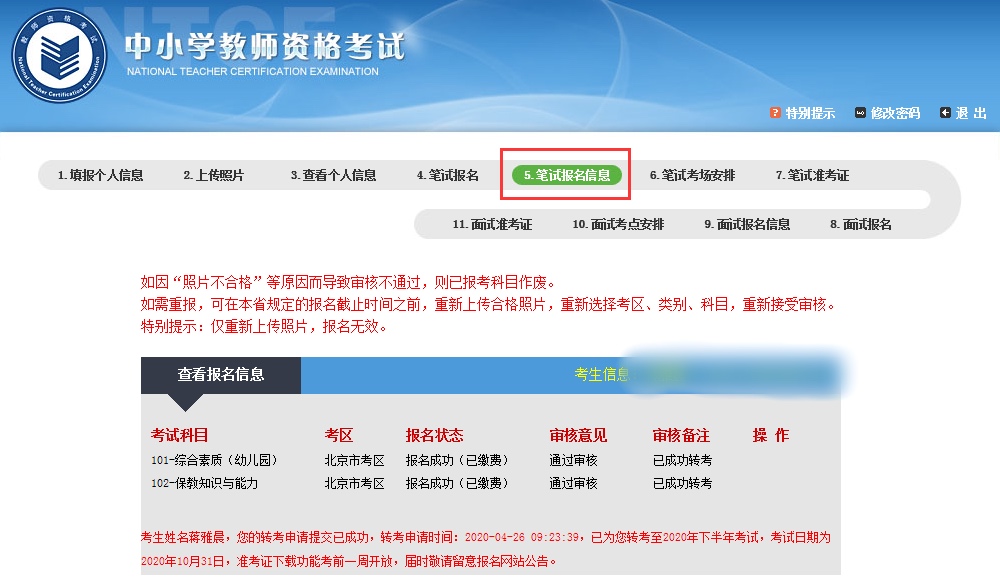Go to step 1. 填报个人信息
The width and height of the screenshot is (1000, 580).
[x=100, y=175]
